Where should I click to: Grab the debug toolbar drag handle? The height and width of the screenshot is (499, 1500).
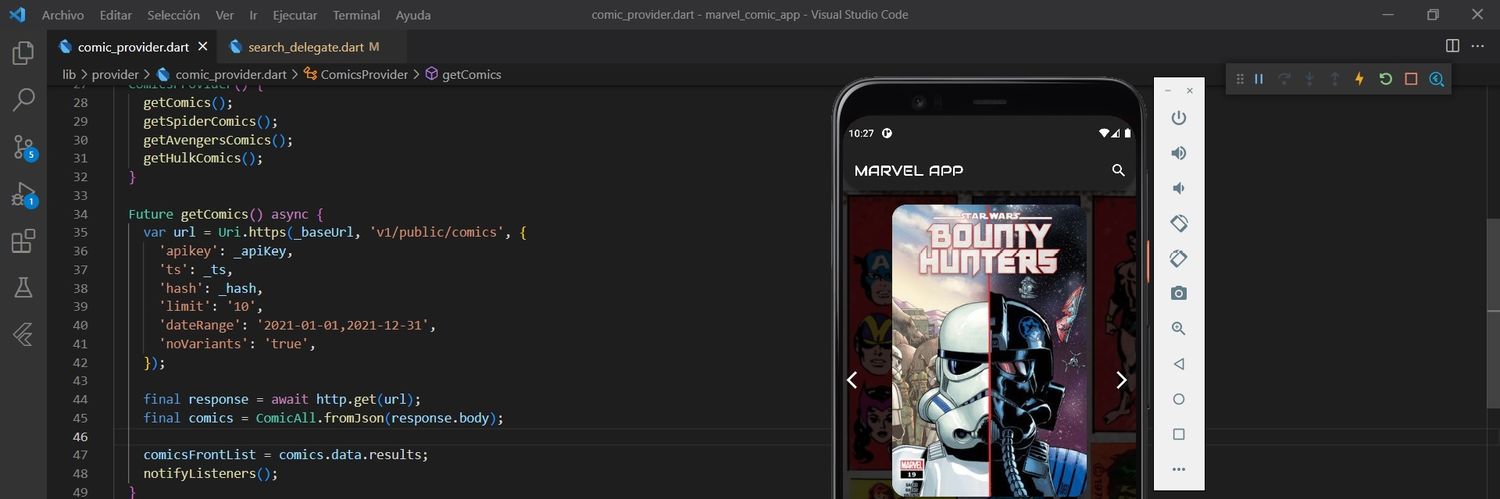click(x=1240, y=79)
